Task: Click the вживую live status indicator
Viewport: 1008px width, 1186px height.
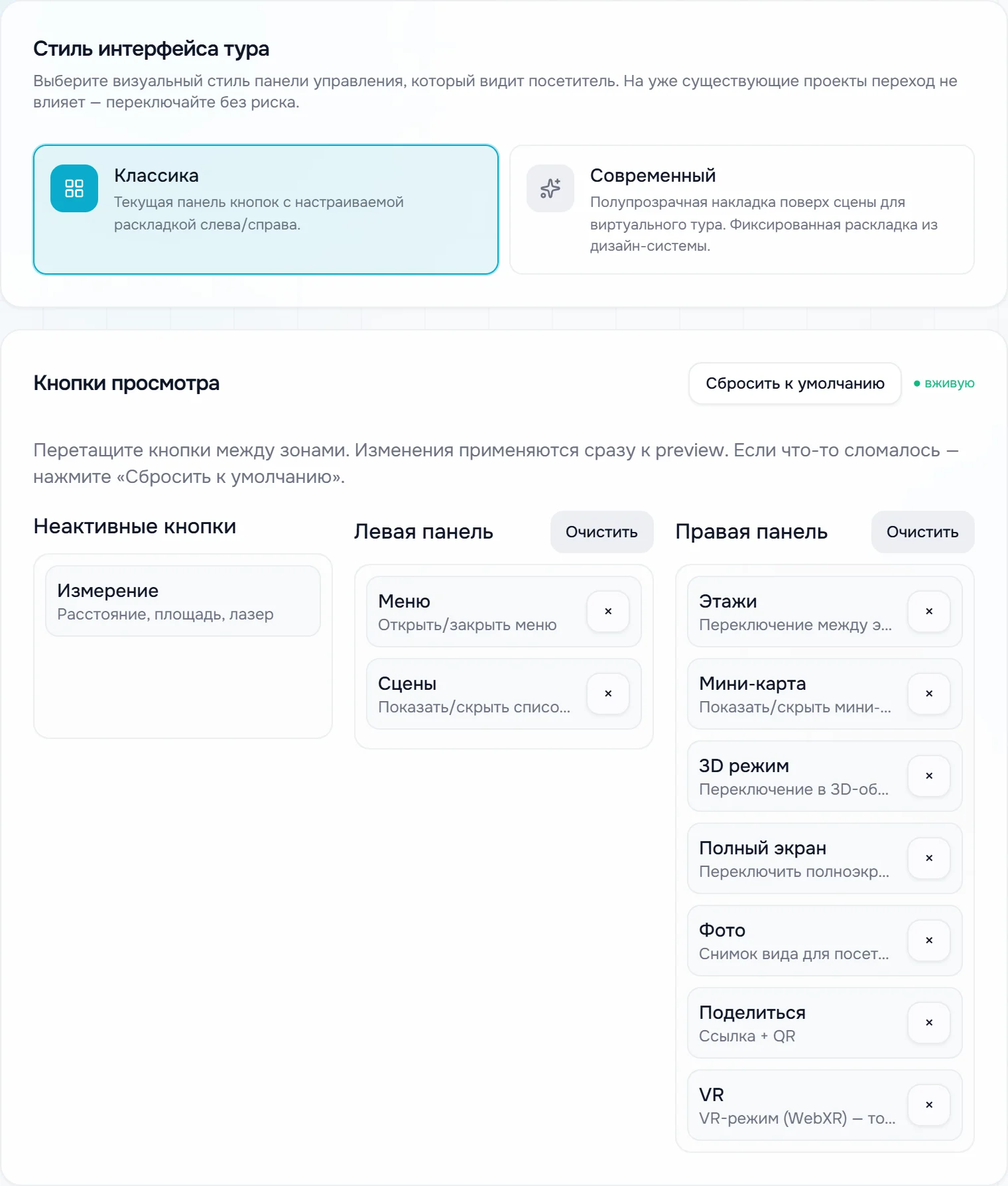Action: click(x=944, y=383)
